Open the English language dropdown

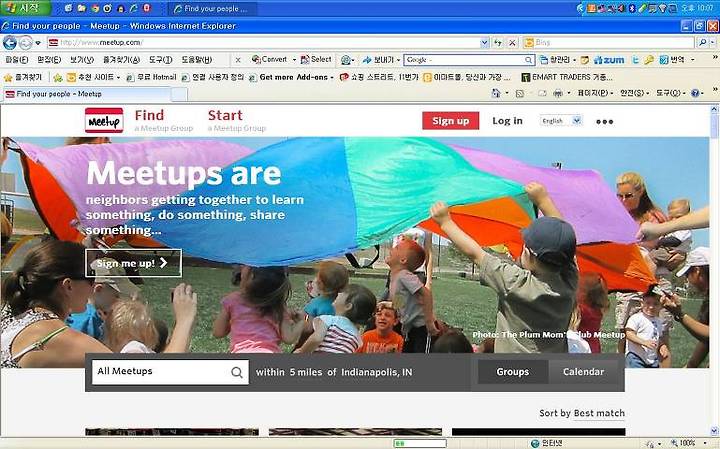[561, 121]
